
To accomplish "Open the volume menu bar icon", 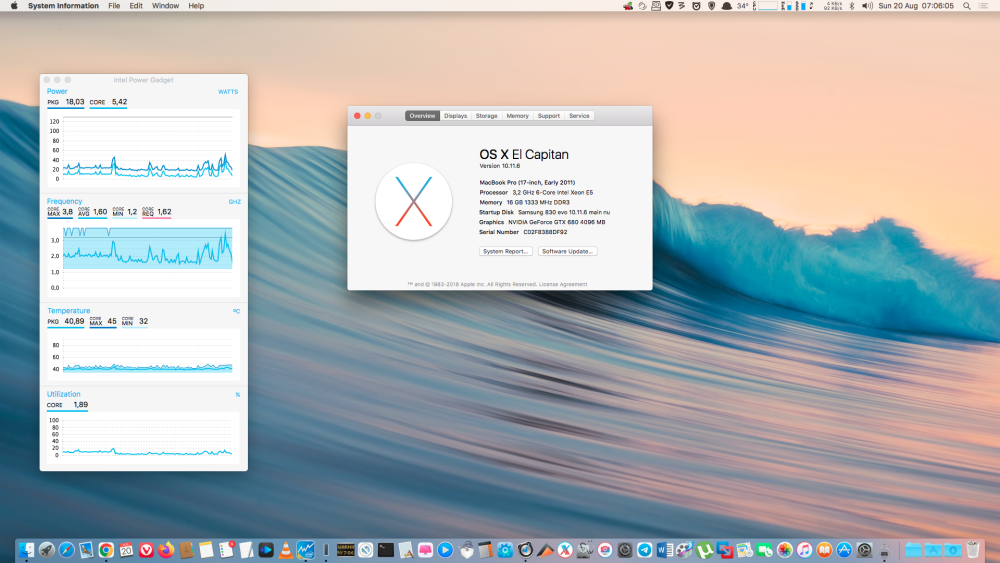I will click(867, 6).
